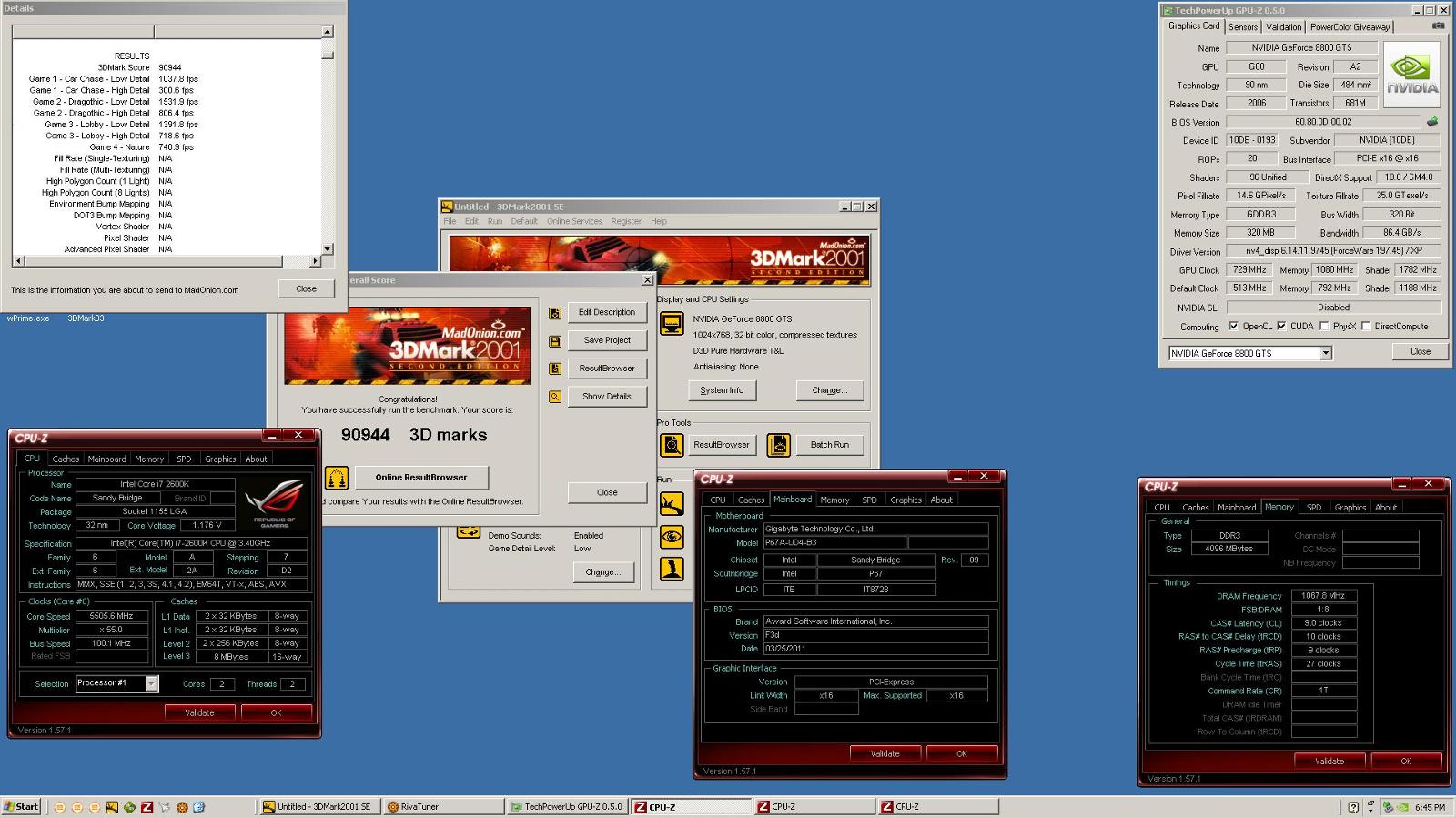
Task: Click the first orange quick launch icon
Action: (x=60, y=807)
